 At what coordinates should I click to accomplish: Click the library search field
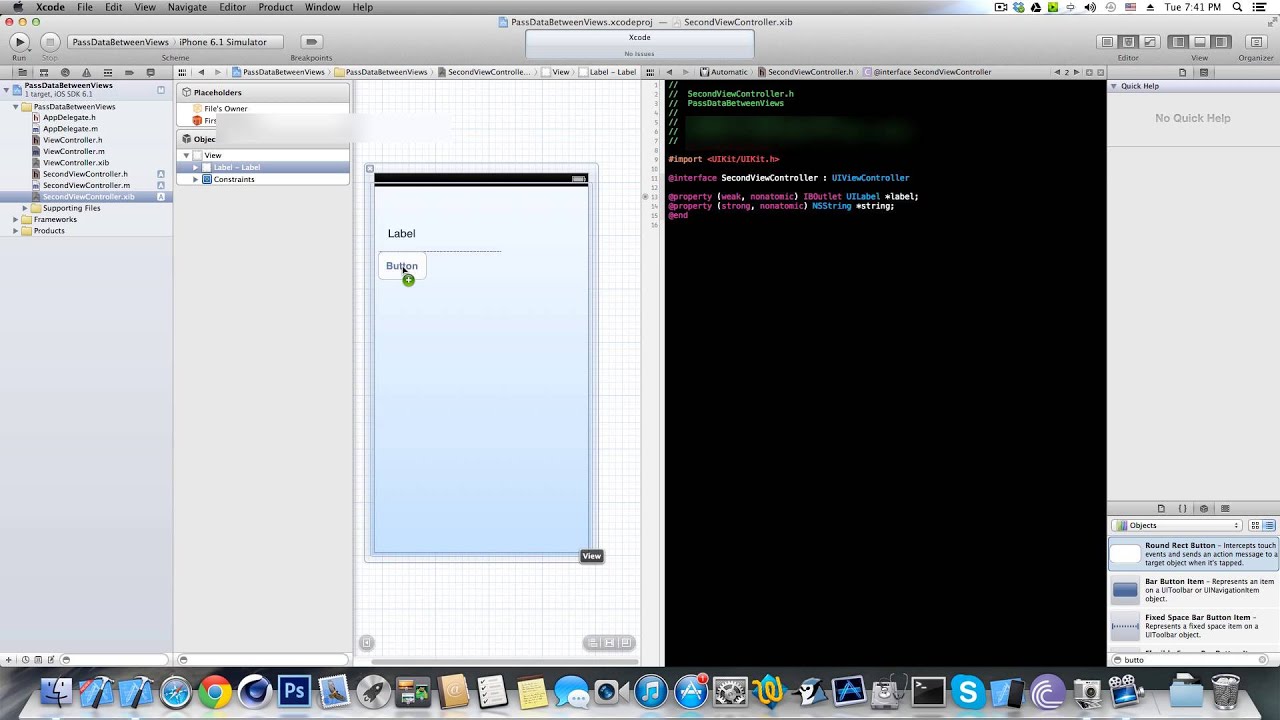click(1189, 660)
